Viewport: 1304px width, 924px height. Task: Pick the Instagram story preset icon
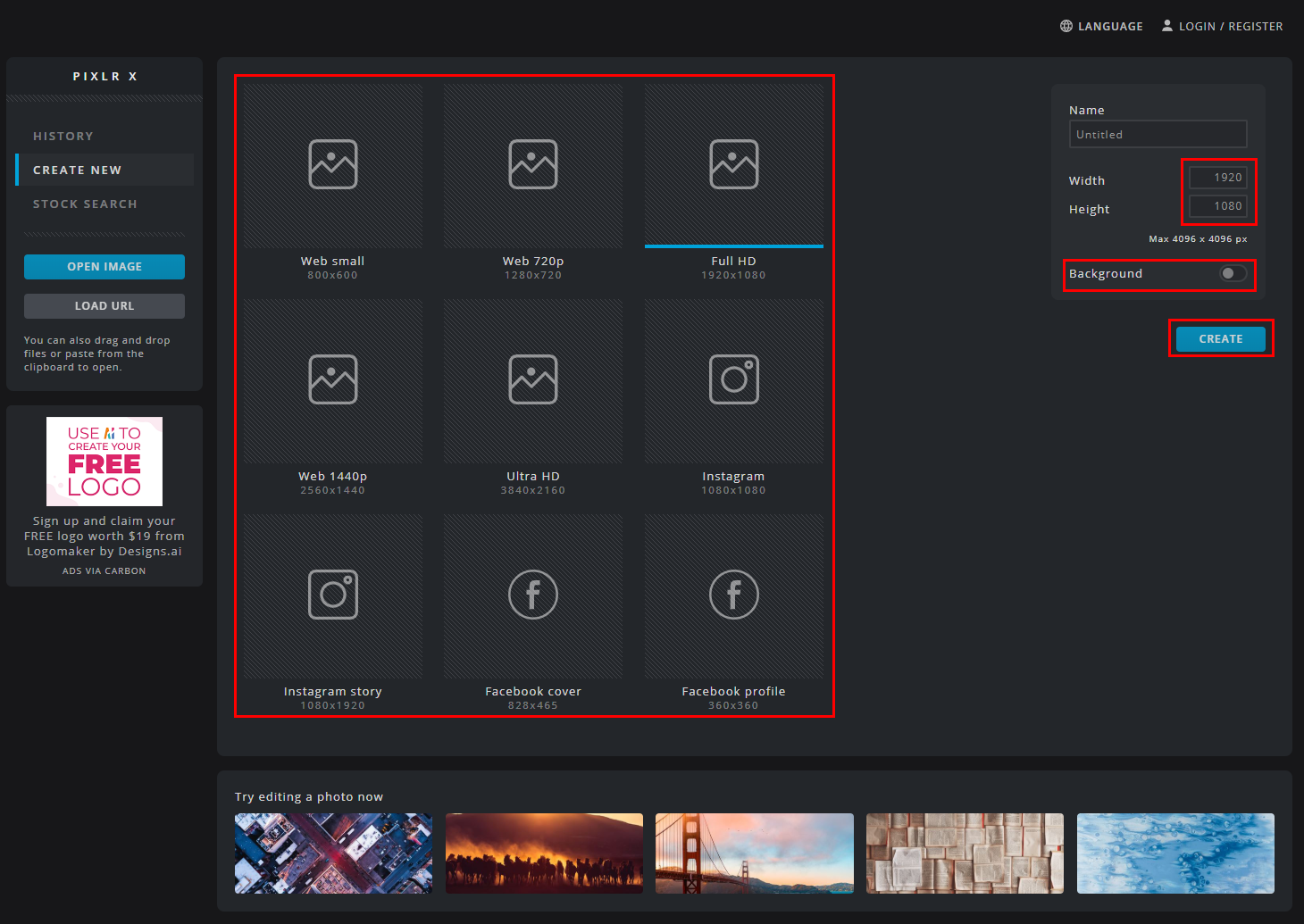[333, 595]
